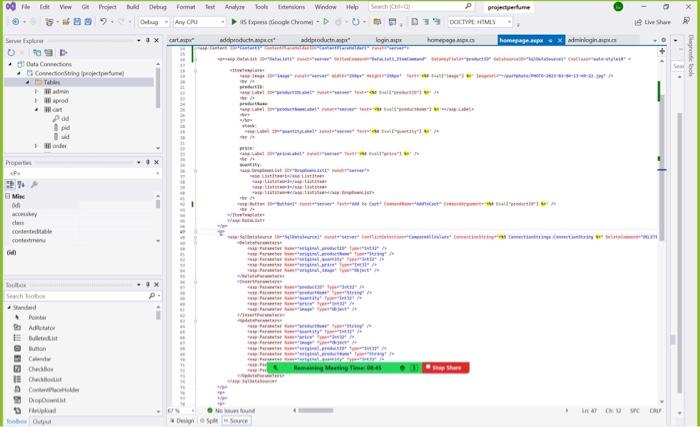
Task: Open the Output tab at bottom
Action: coord(42,421)
